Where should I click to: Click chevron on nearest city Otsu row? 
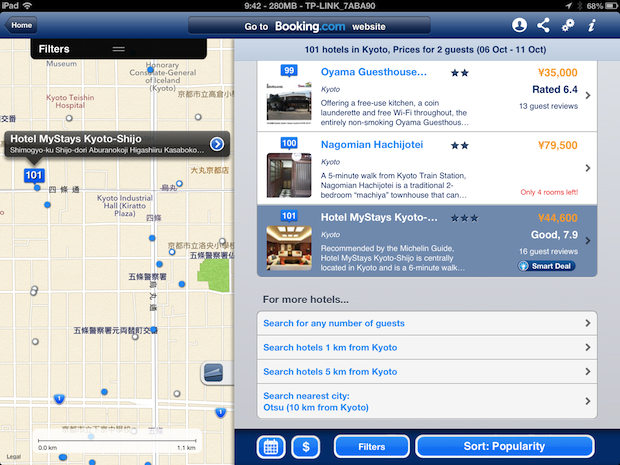[588, 401]
